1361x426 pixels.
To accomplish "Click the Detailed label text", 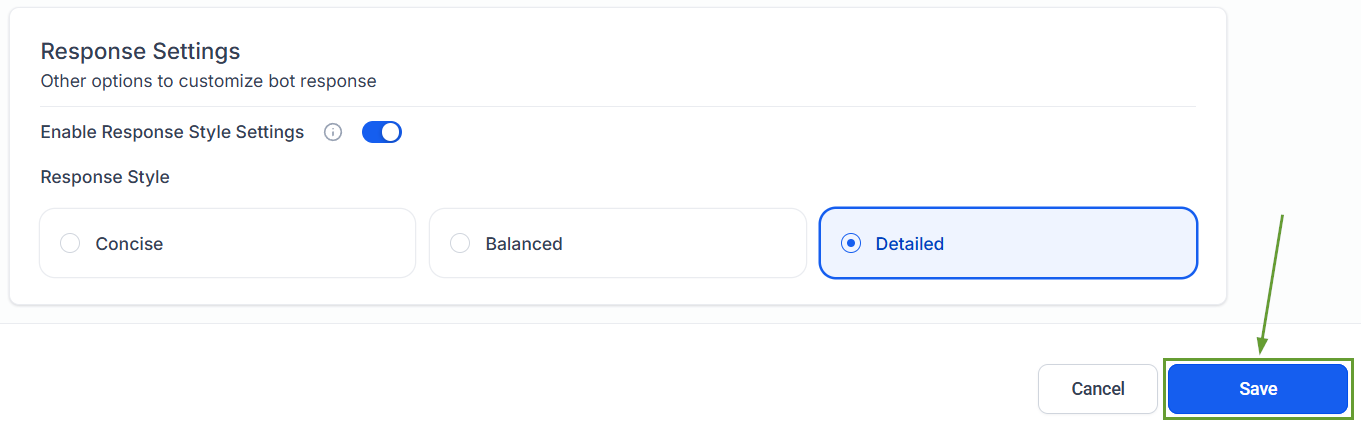I will (x=909, y=243).
